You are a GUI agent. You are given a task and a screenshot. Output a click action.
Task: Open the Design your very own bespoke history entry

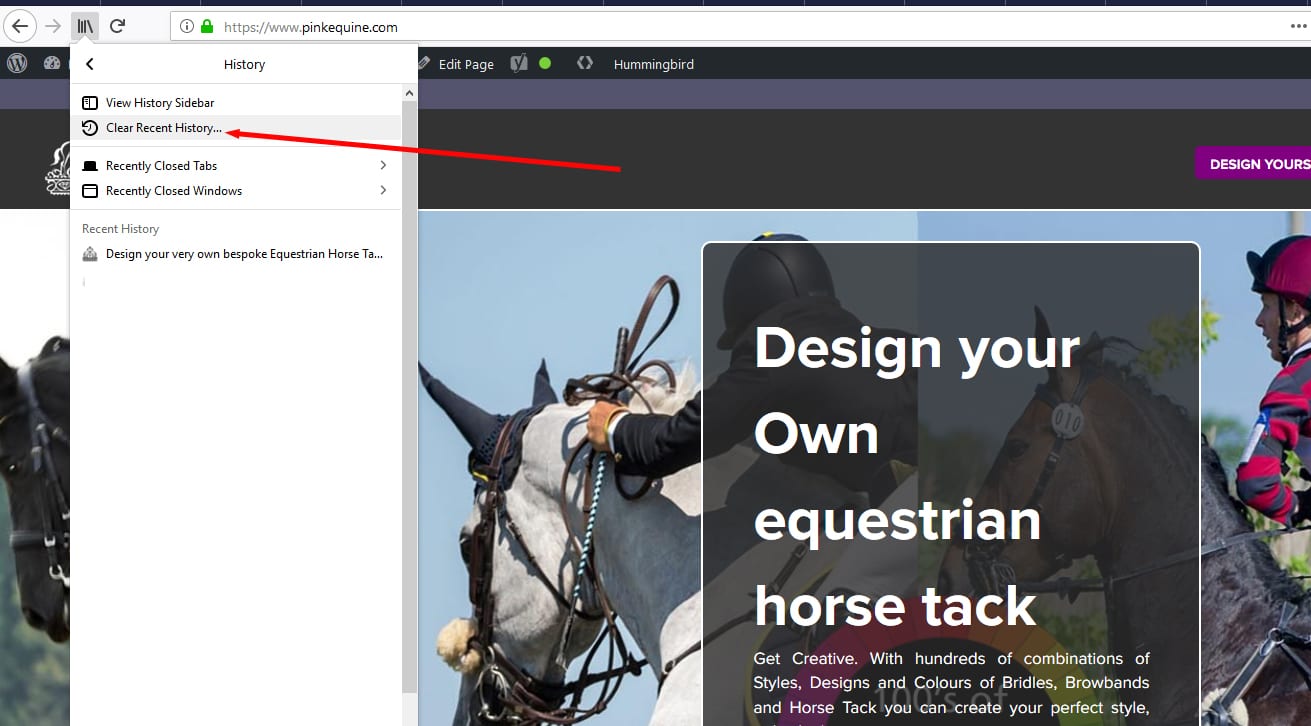click(243, 254)
